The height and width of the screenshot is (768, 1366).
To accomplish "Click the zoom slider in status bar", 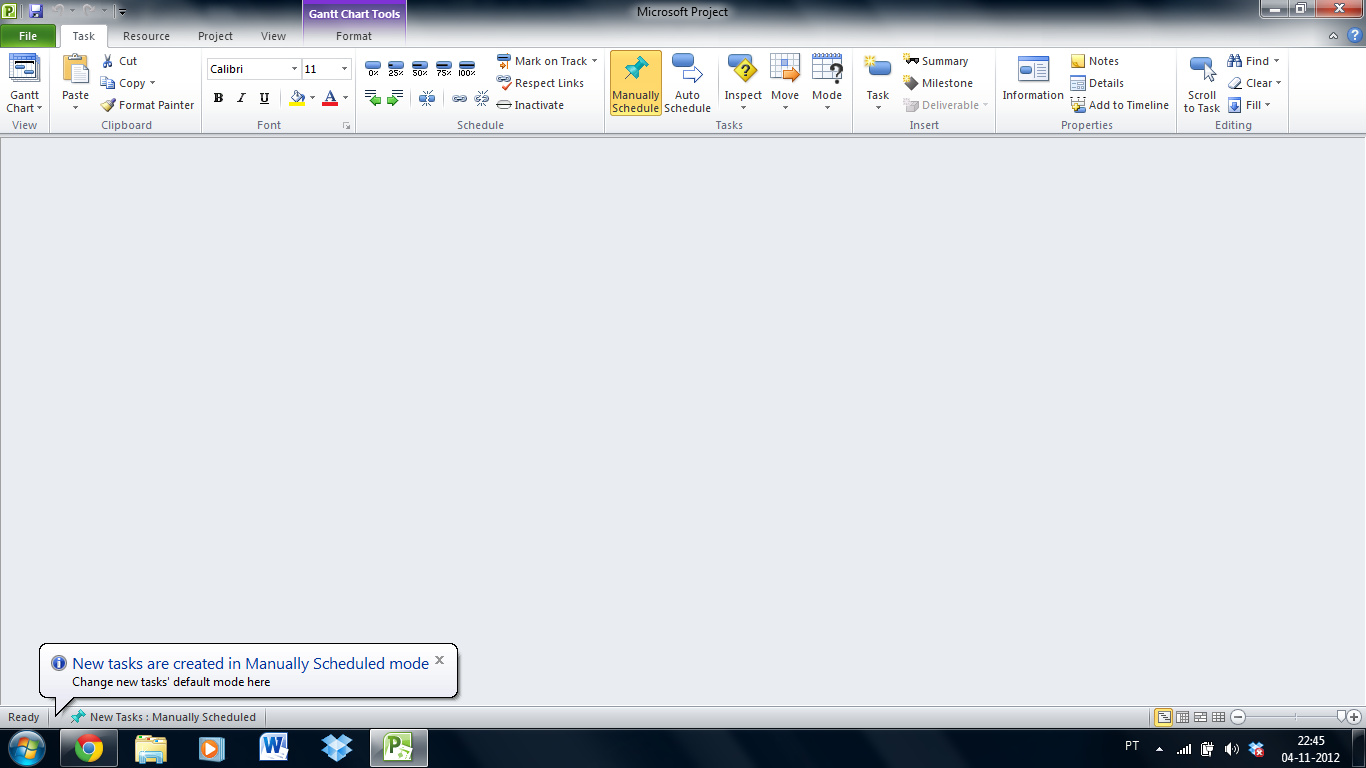I will click(x=1295, y=717).
